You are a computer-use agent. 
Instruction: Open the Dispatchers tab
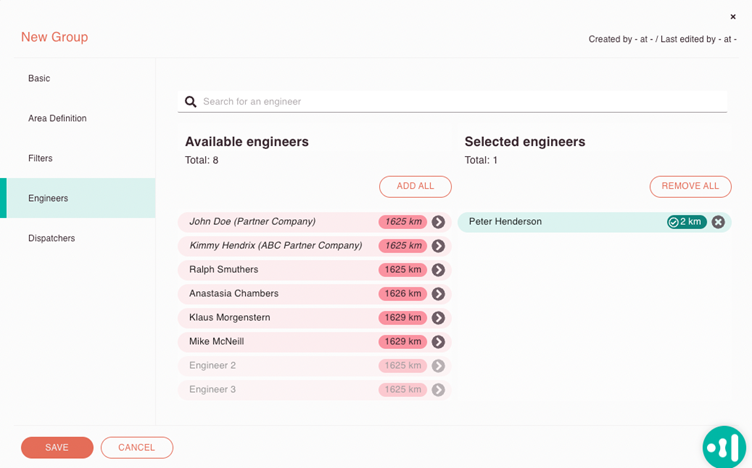point(51,238)
